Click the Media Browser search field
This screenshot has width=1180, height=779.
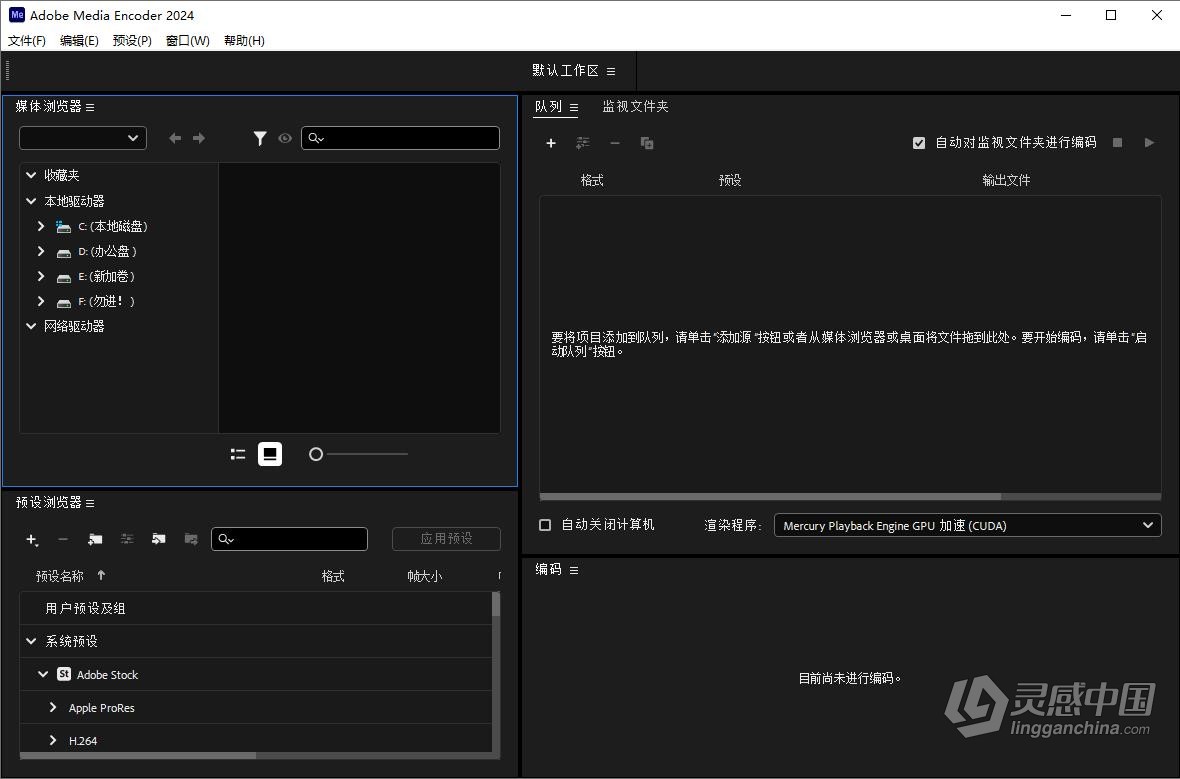pyautogui.click(x=400, y=138)
